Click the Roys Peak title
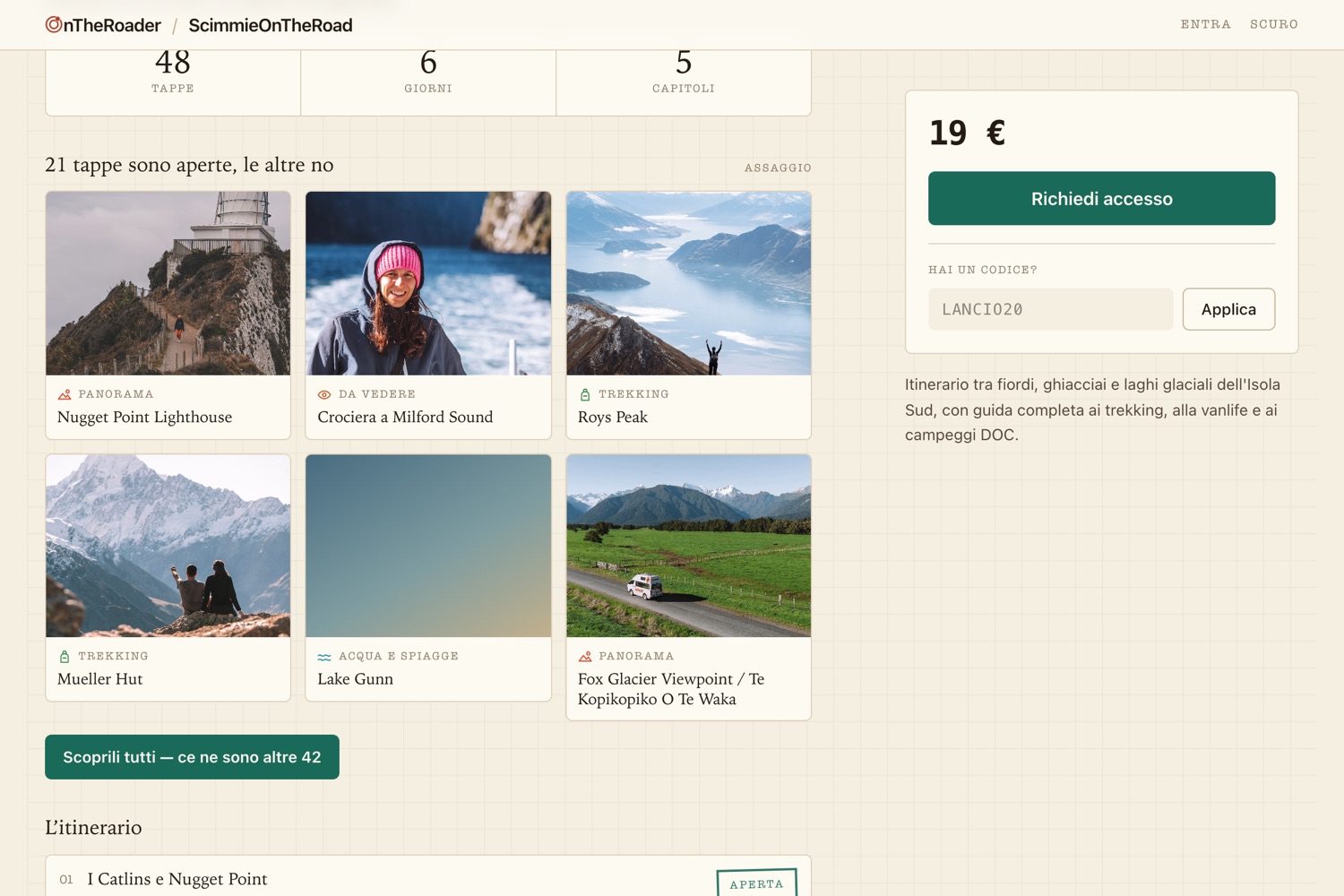The height and width of the screenshot is (896, 1344). click(613, 417)
